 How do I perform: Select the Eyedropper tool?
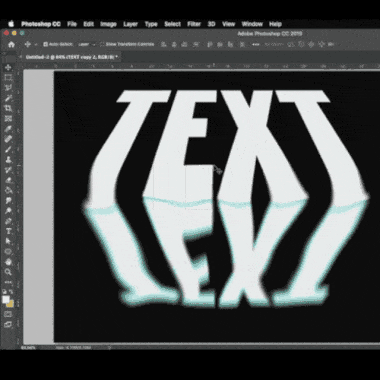[x=9, y=129]
